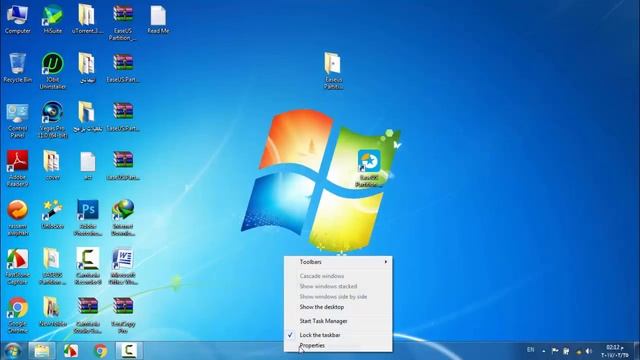Open FastStone Capture desktop shortcut
Screen dimensions: 640x360
(18, 266)
